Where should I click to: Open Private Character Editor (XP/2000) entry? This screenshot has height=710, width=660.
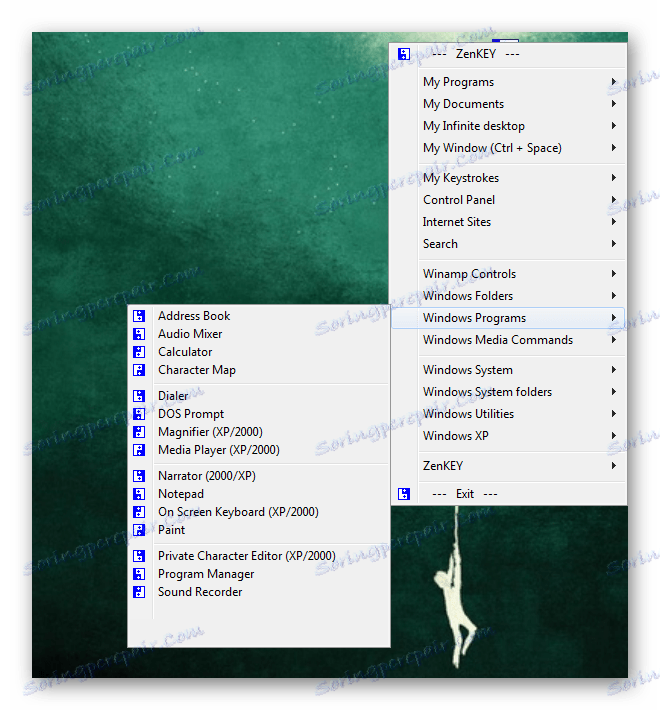pyautogui.click(x=259, y=556)
